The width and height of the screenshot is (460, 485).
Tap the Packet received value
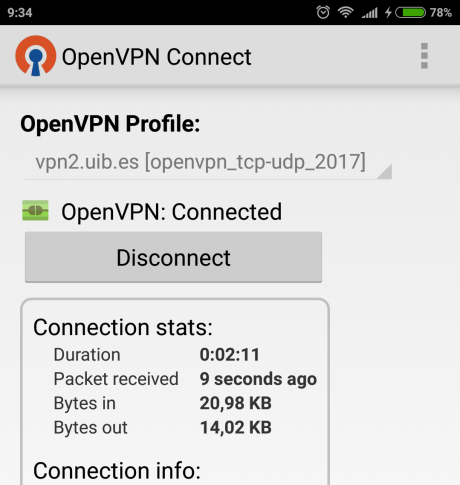click(258, 379)
